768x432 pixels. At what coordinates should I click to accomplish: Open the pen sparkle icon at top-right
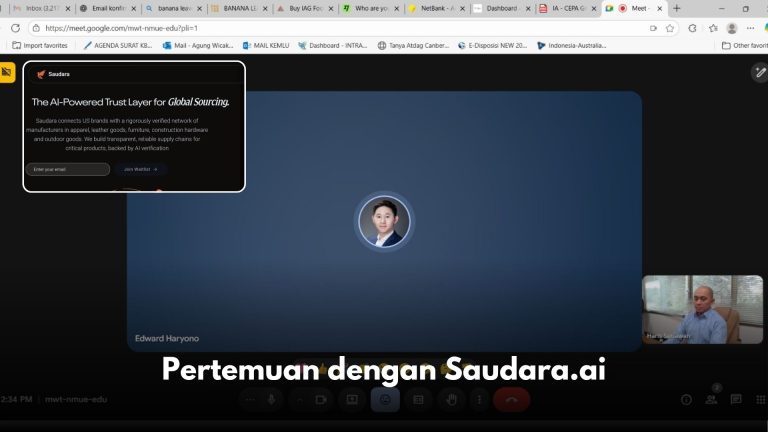760,72
